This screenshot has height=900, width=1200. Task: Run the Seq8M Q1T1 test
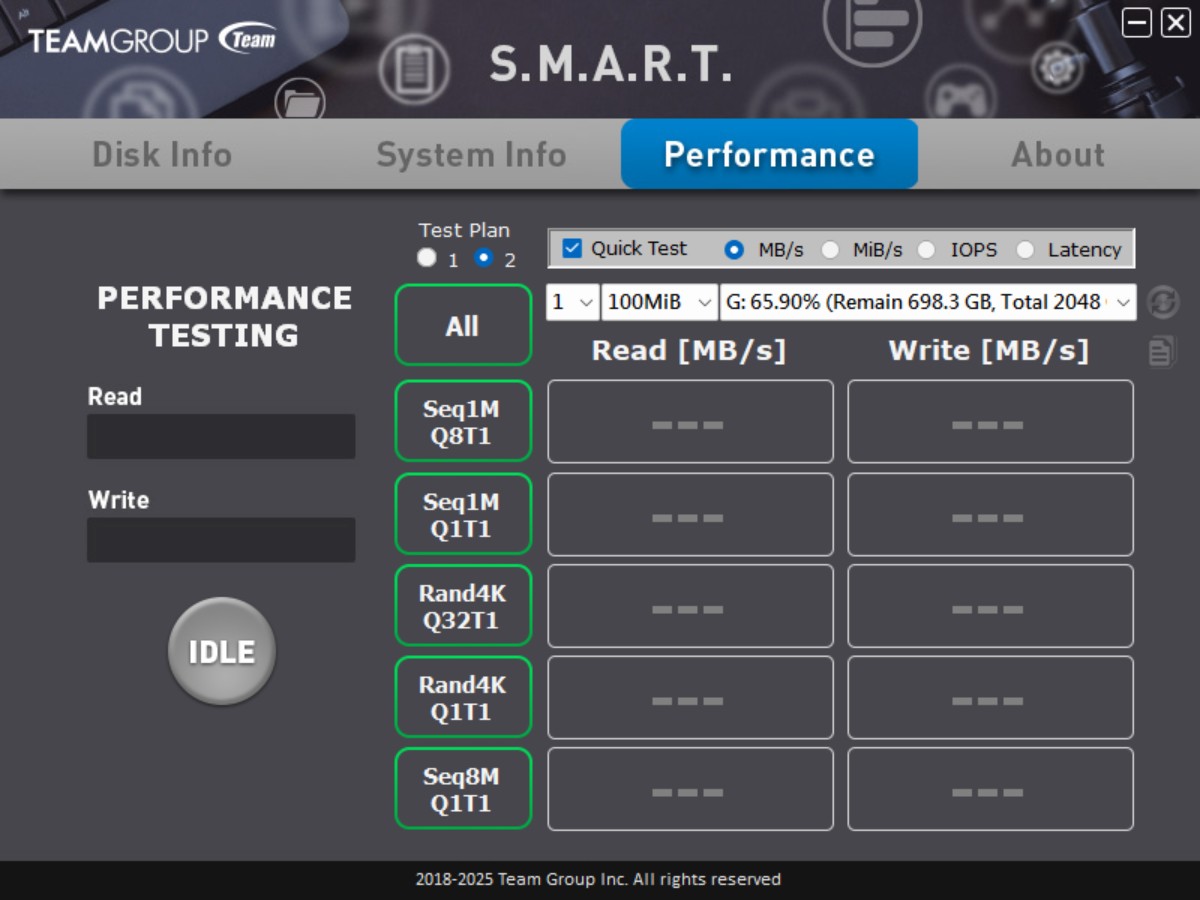(x=463, y=789)
